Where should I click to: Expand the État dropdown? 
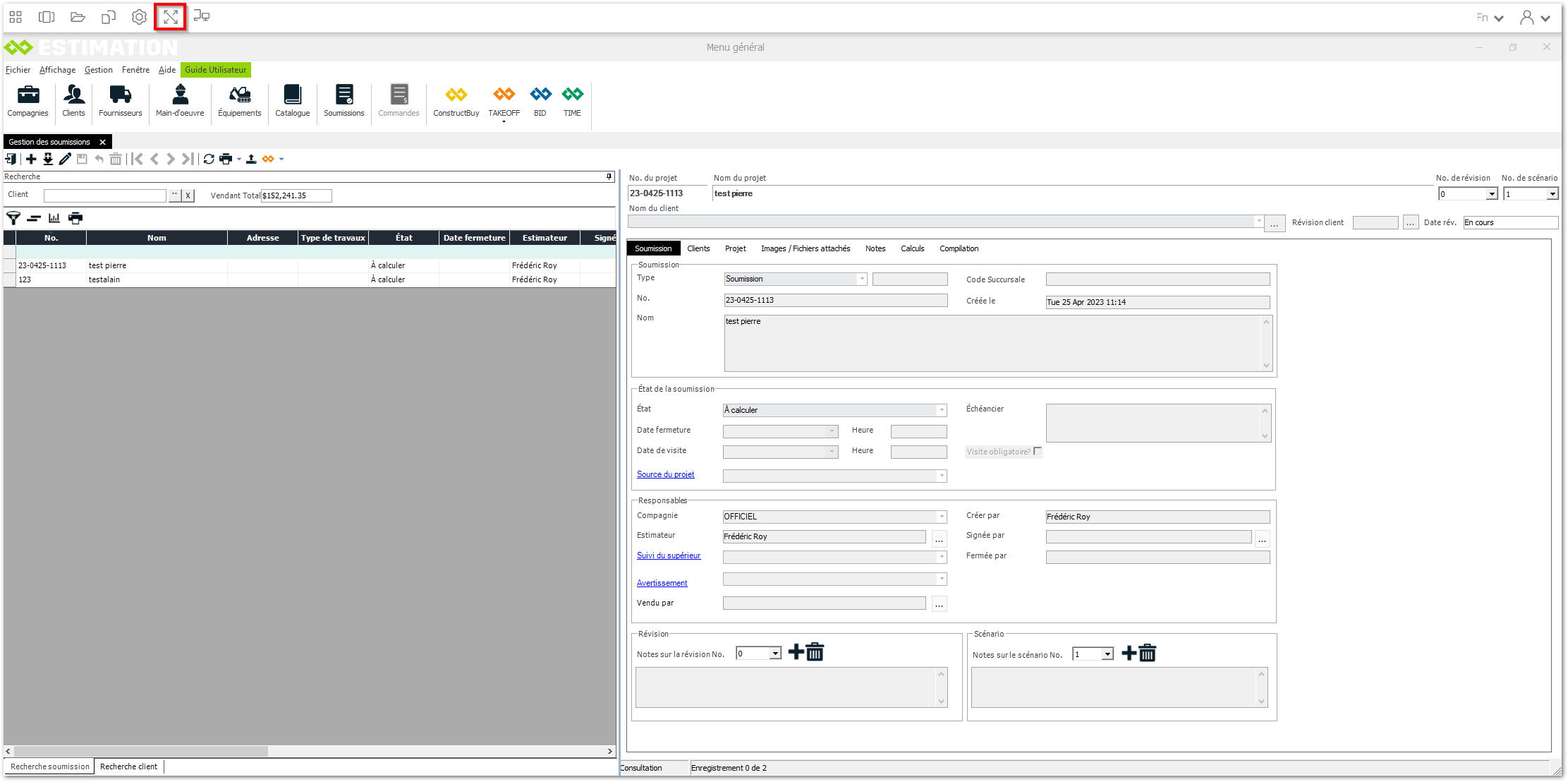coord(941,410)
